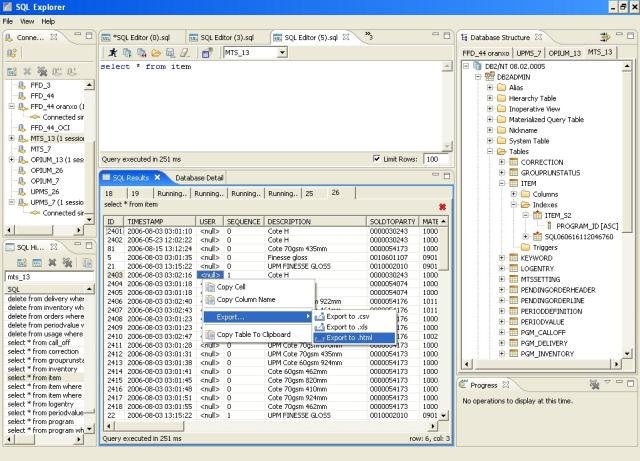The height and width of the screenshot is (461, 640).
Task: Switch to the SQL Editor (3).sql tab
Action: [227, 38]
